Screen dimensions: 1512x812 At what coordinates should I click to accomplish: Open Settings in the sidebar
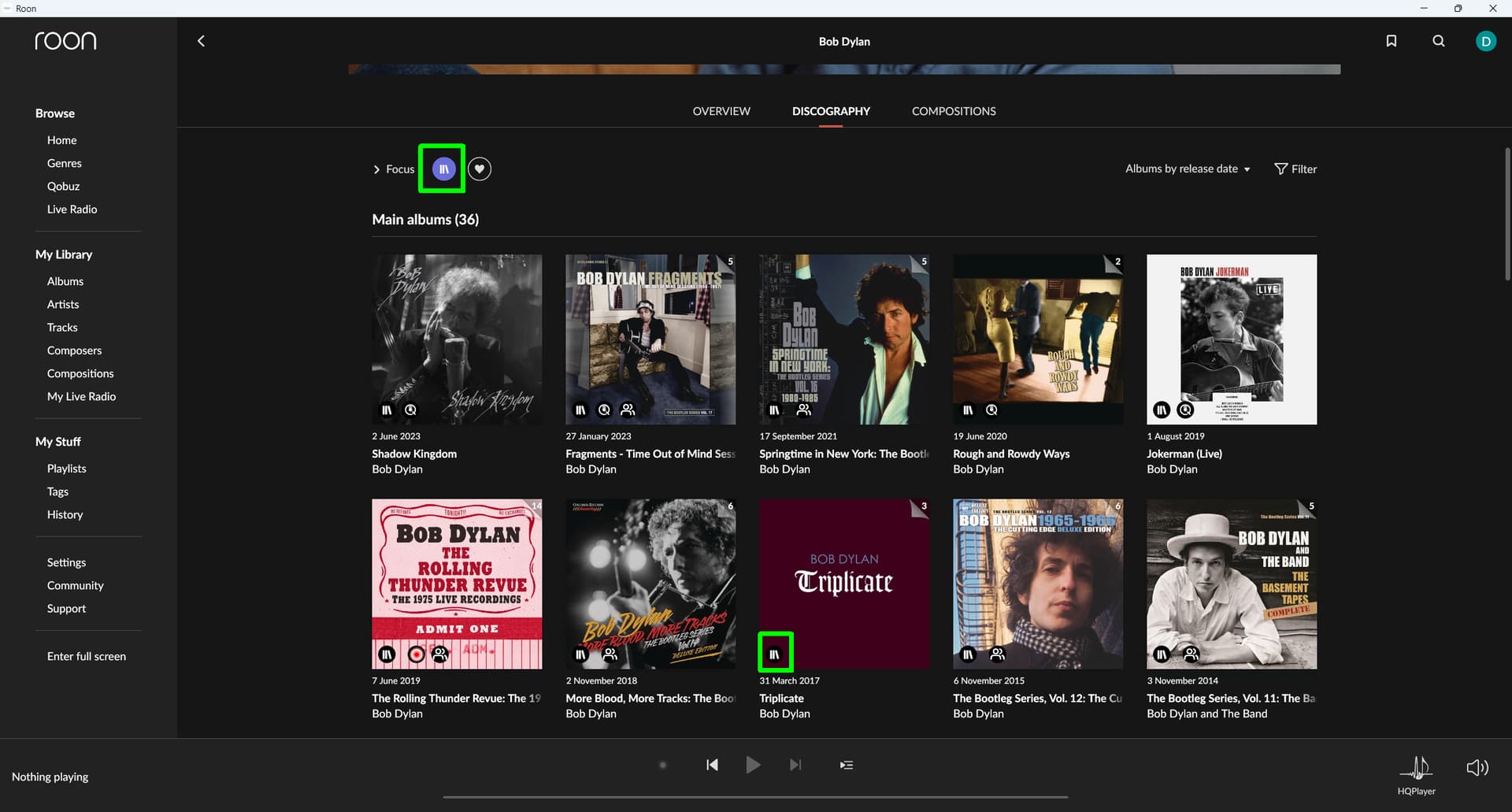[x=66, y=562]
